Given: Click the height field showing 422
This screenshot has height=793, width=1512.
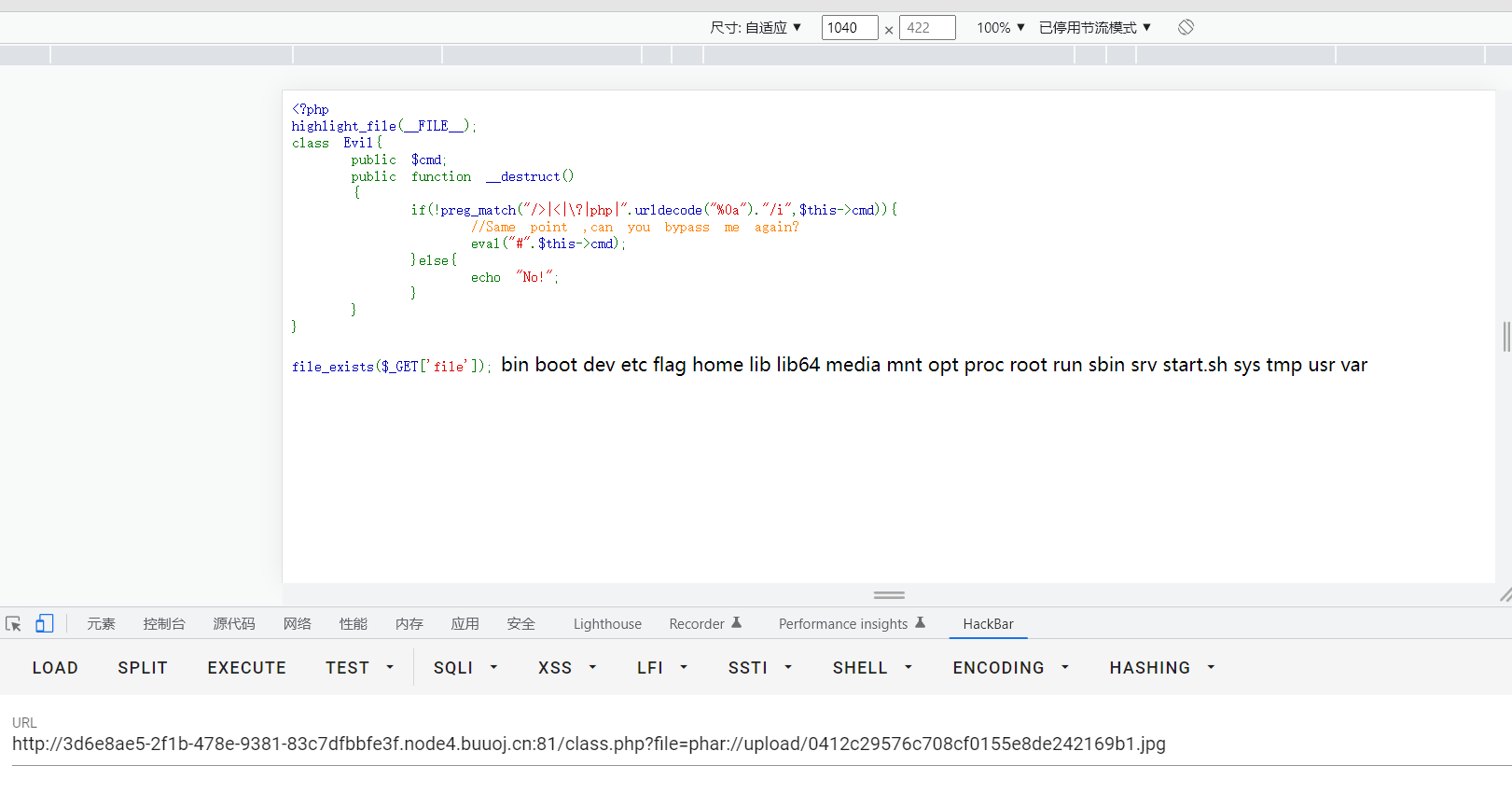Looking at the screenshot, I should pos(927,28).
